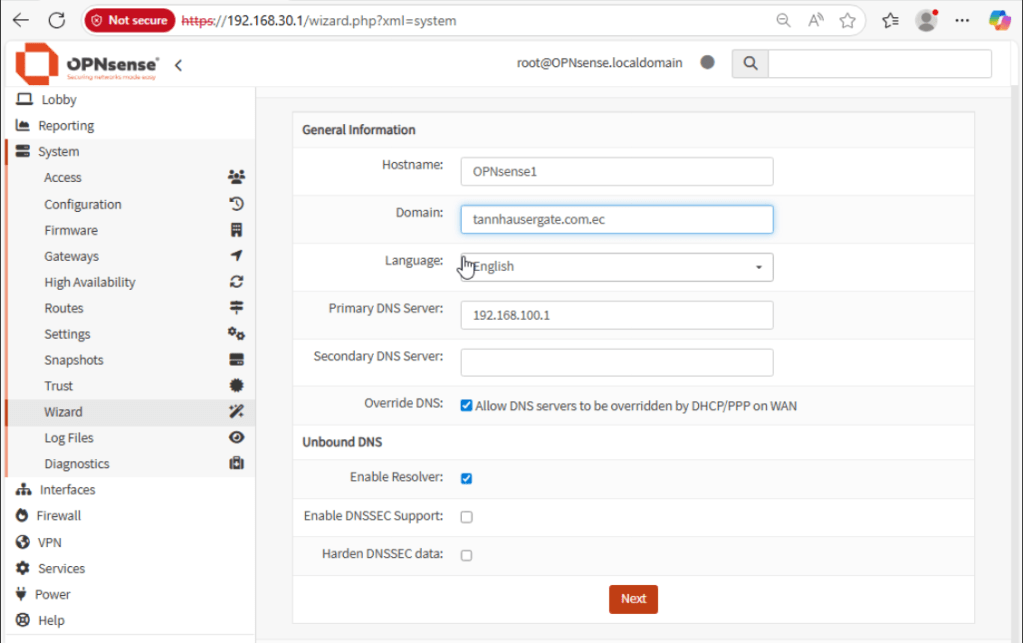Expand the Interfaces menu section
The width and height of the screenshot is (1023, 643).
67,490
